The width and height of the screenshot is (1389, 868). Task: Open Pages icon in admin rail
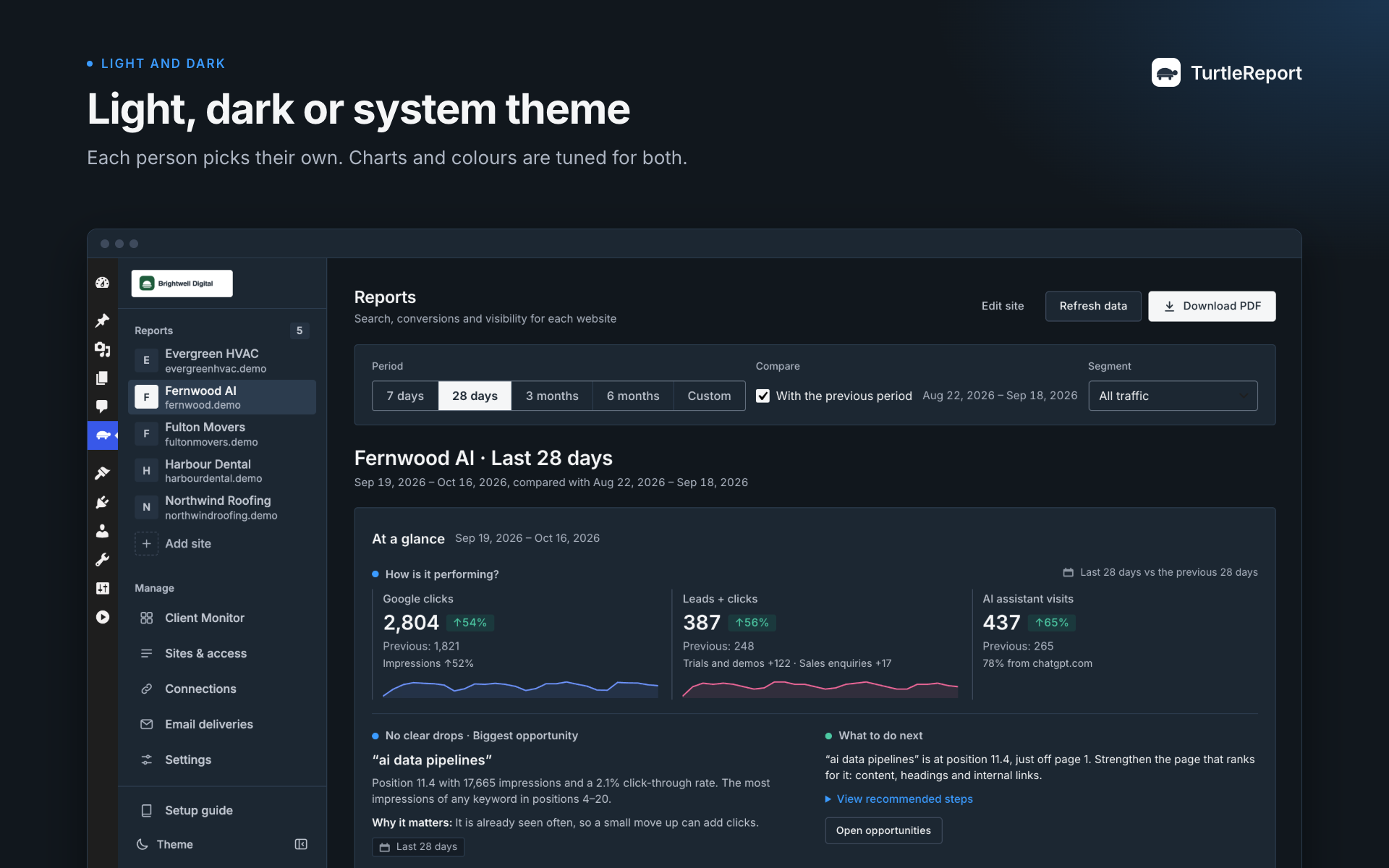102,378
